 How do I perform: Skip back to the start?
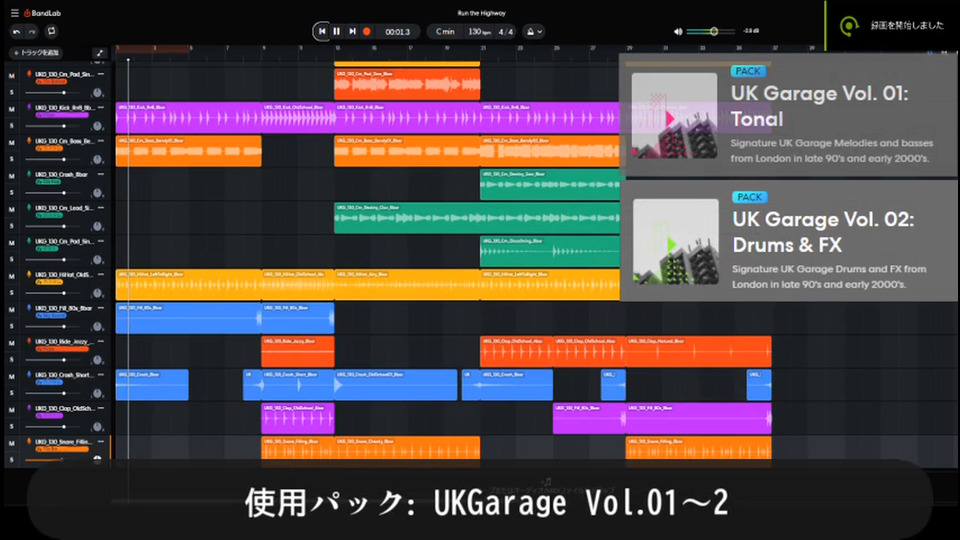[322, 31]
